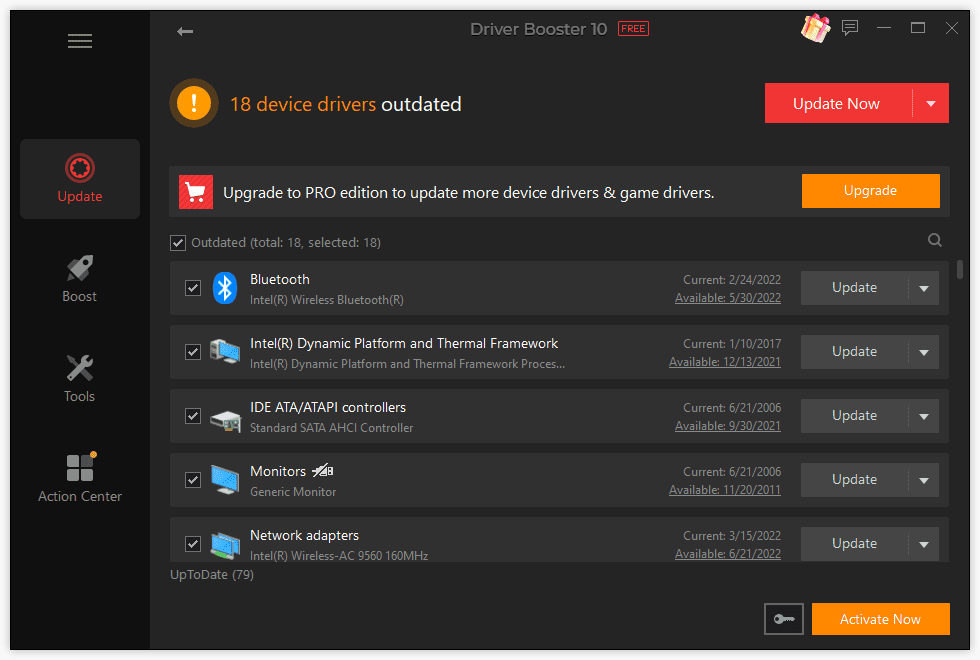Image resolution: width=980 pixels, height=660 pixels.
Task: Expand IDE ATA/ATAPI Update dropdown arrow
Action: 924,416
